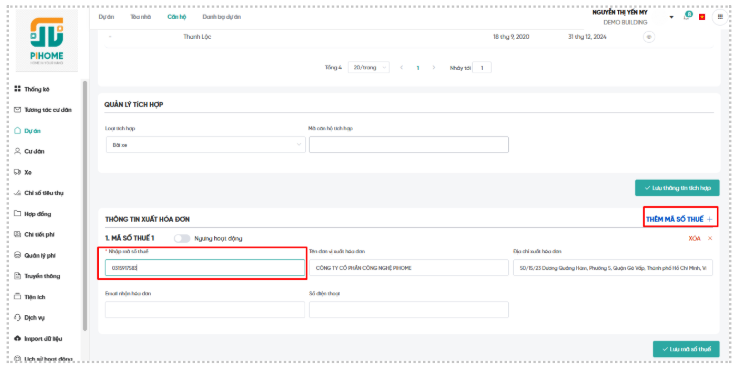Switch to the Danh bạ dự án tab
Viewport: 736px width, 368px height.
pos(222,17)
